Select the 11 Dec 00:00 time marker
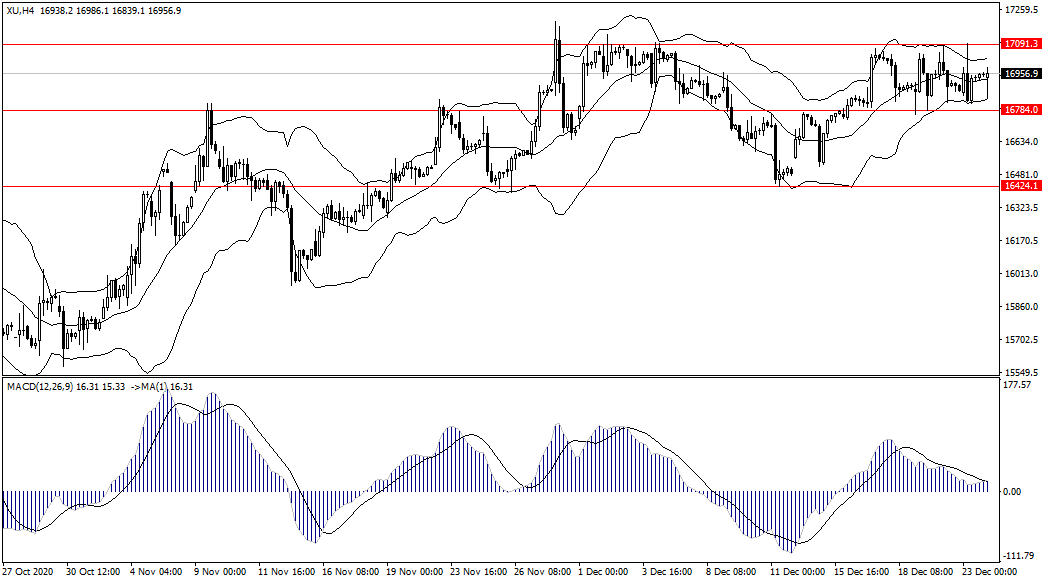 (796, 574)
